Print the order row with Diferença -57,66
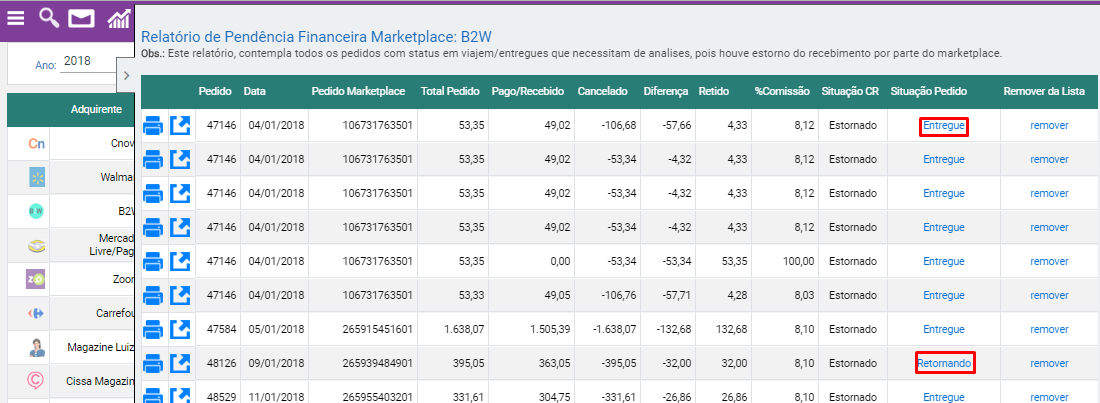The image size is (1100, 403). pos(154,126)
